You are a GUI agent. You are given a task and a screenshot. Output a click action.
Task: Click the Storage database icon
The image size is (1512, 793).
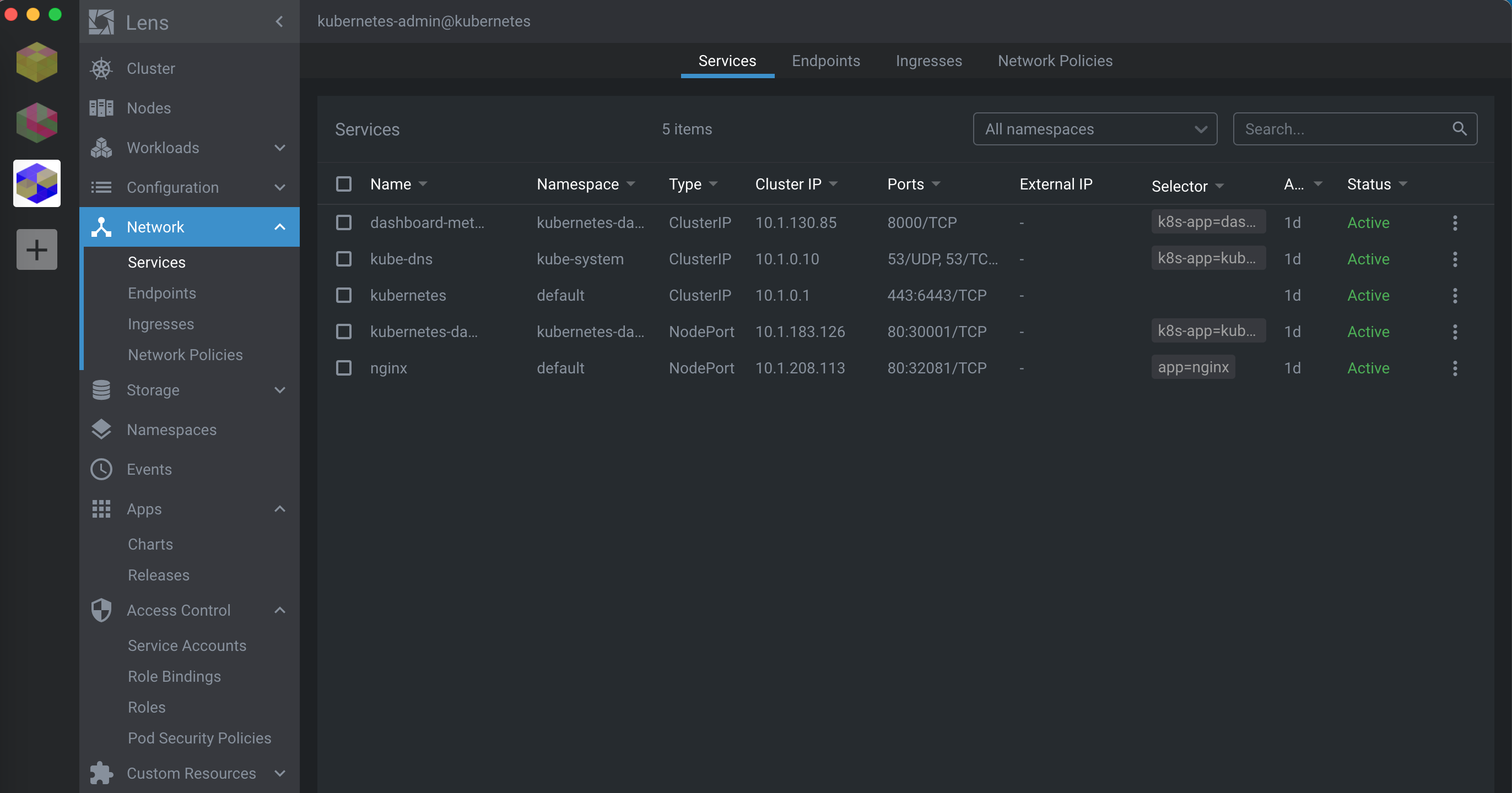[101, 390]
